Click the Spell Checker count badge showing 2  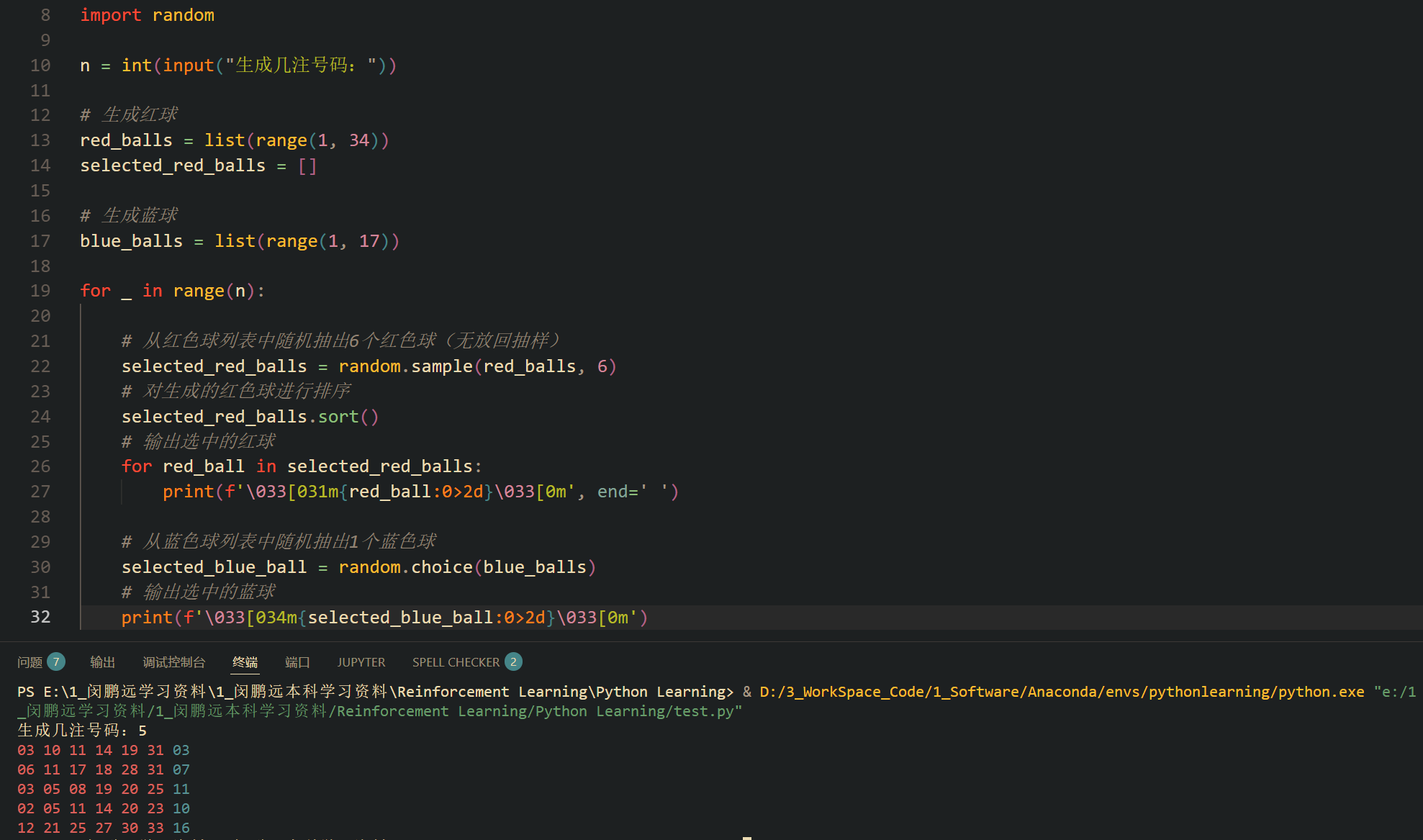pyautogui.click(x=513, y=661)
